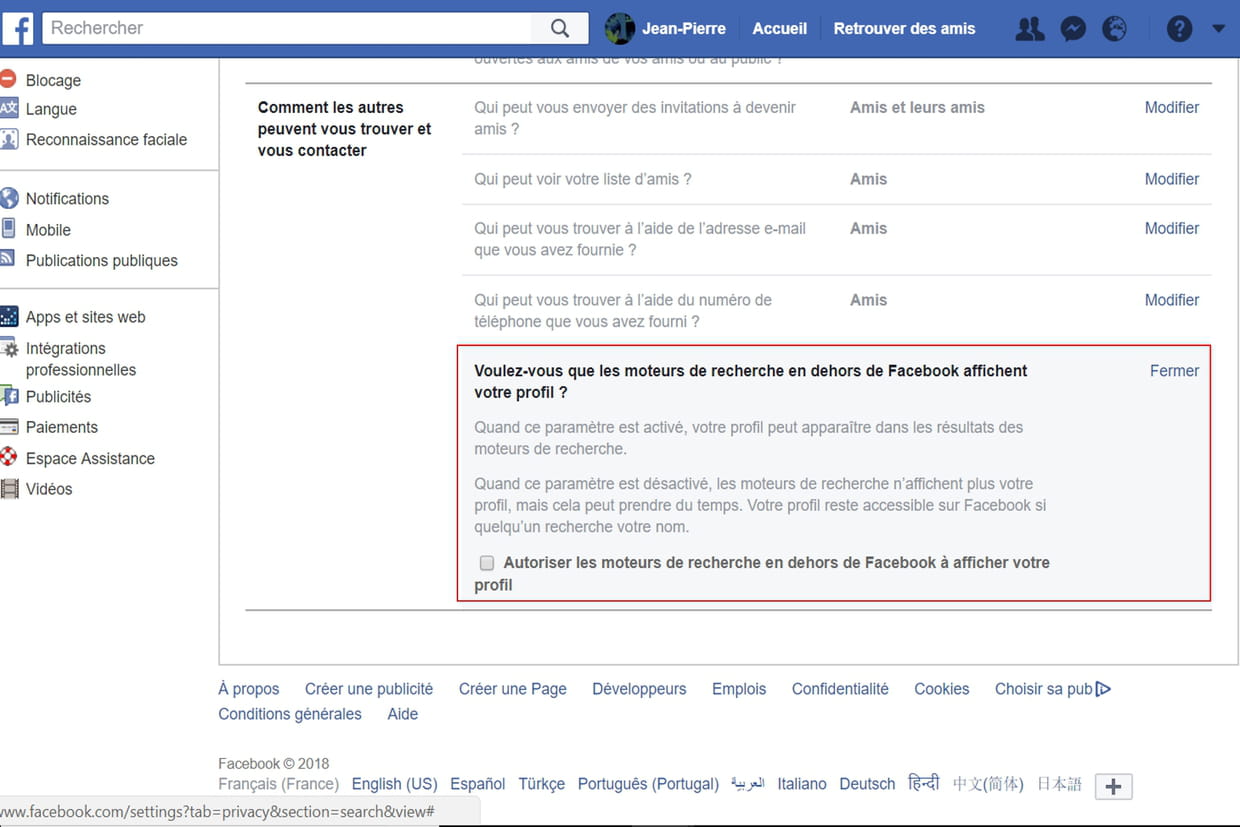The width and height of the screenshot is (1240, 827).
Task: Open Jean-Pierre's profile picture
Action: tap(620, 28)
